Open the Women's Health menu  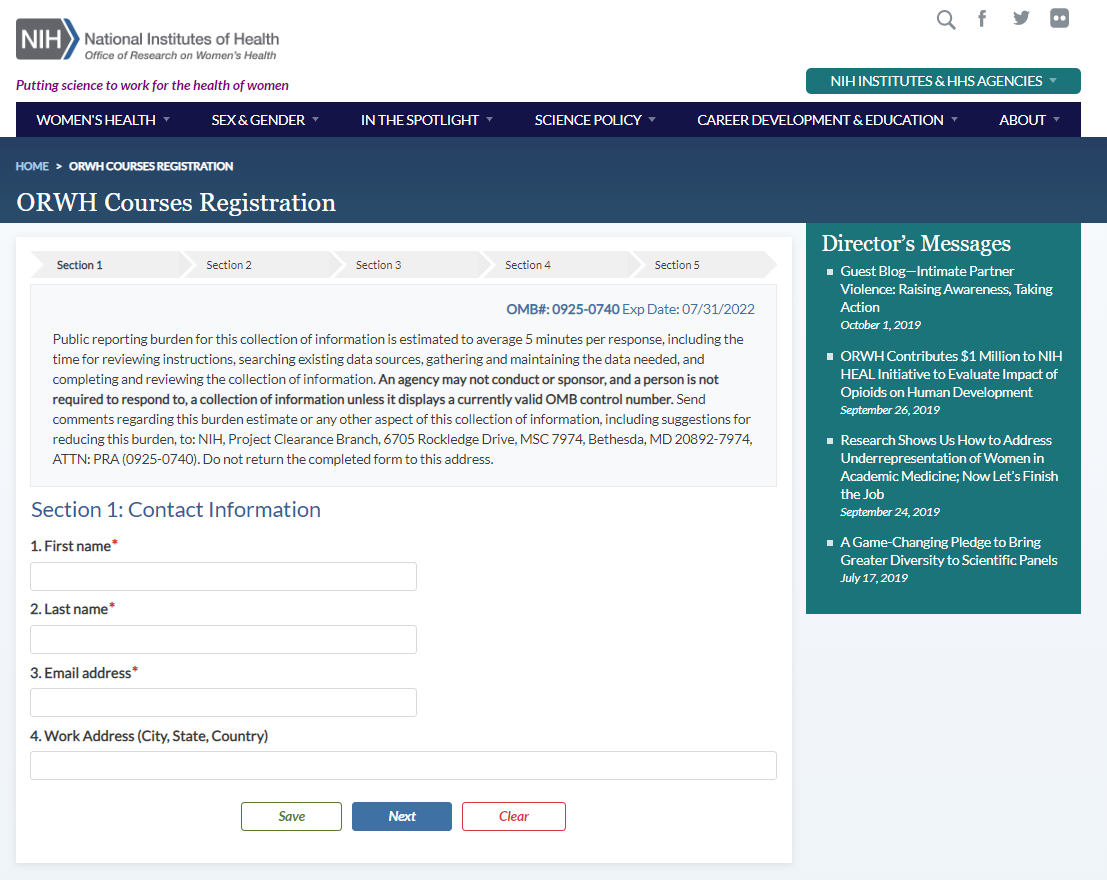coord(103,120)
